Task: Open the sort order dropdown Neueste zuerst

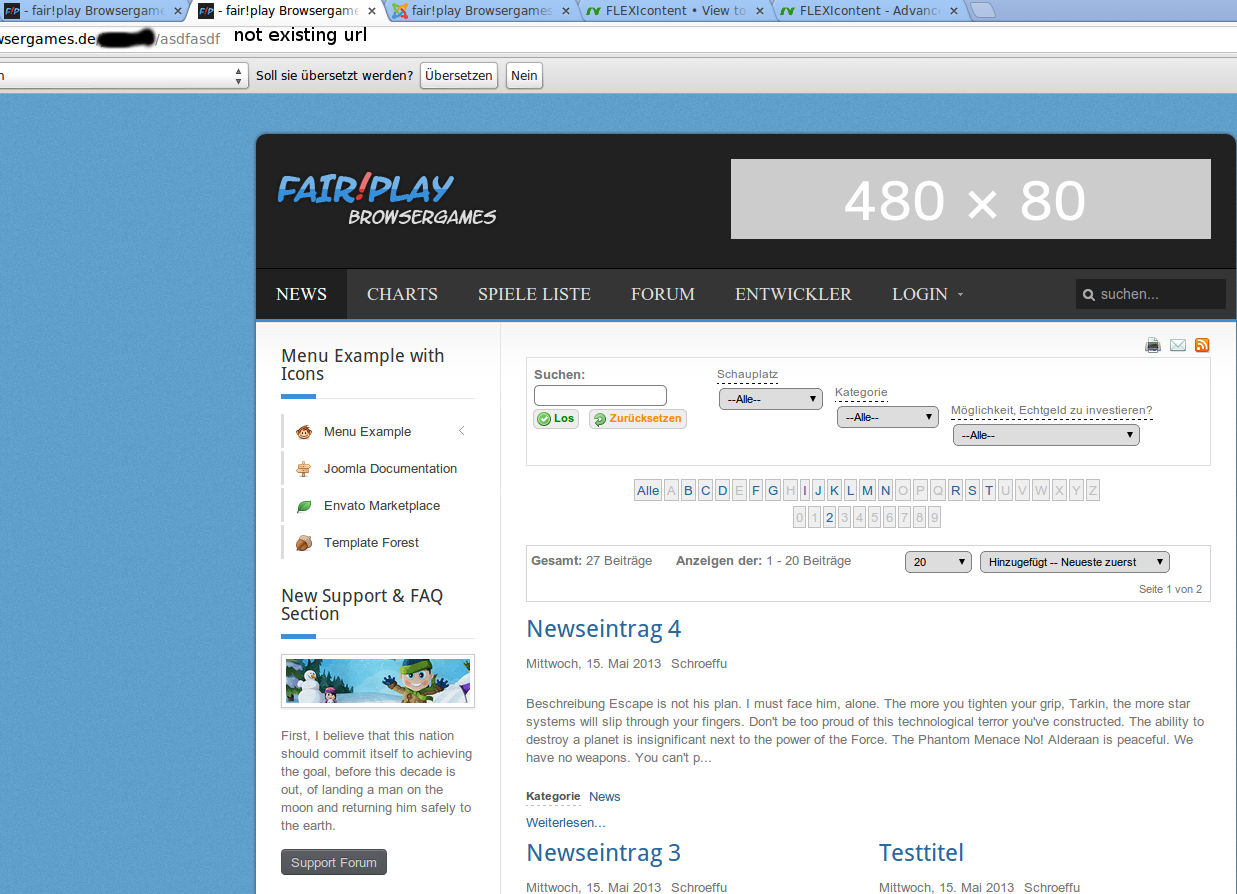Action: (1075, 562)
